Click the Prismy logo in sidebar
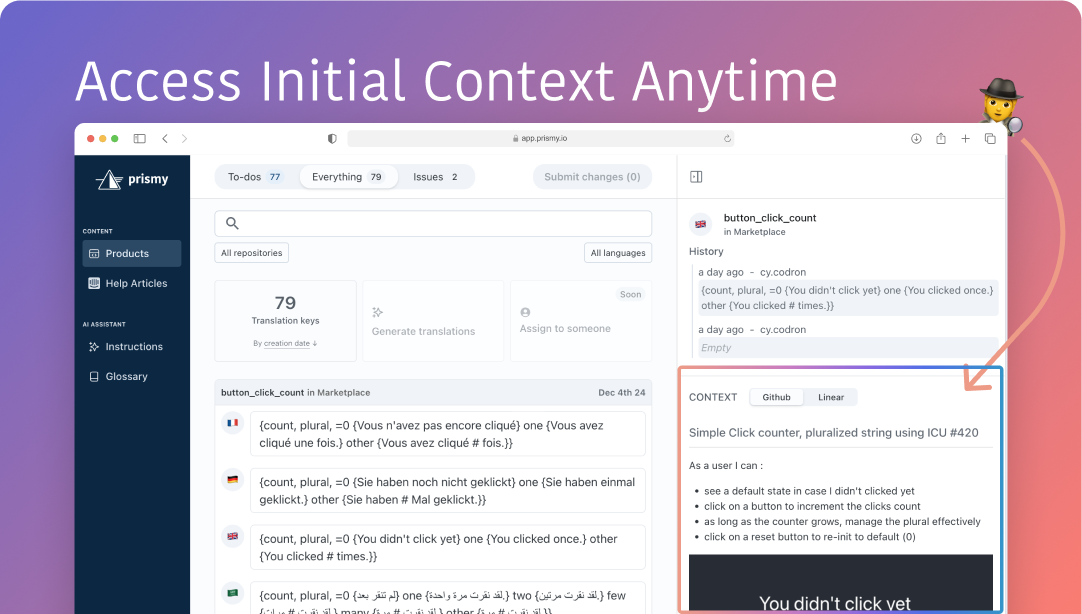 tap(132, 180)
